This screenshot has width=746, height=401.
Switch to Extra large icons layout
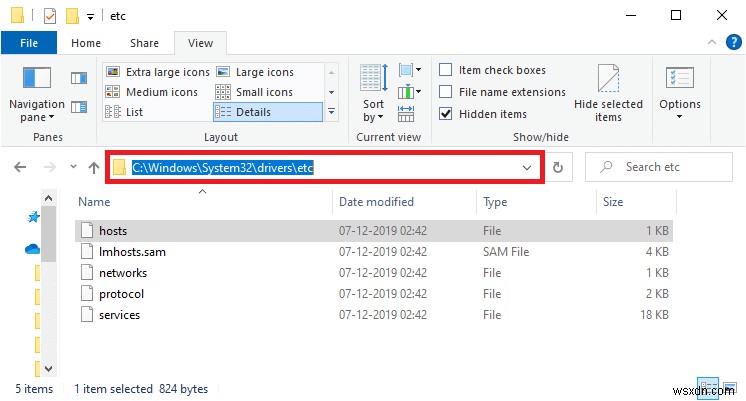[x=158, y=72]
